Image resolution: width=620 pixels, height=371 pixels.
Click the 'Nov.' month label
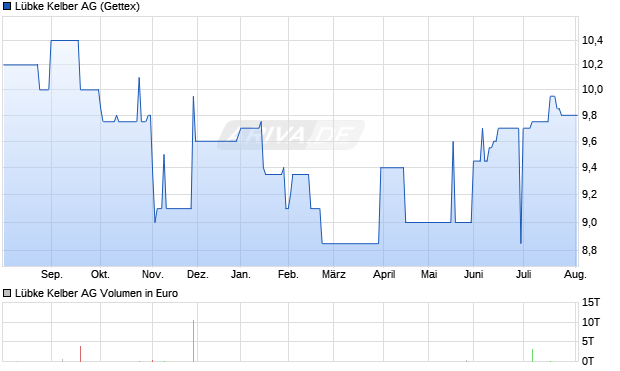(153, 274)
